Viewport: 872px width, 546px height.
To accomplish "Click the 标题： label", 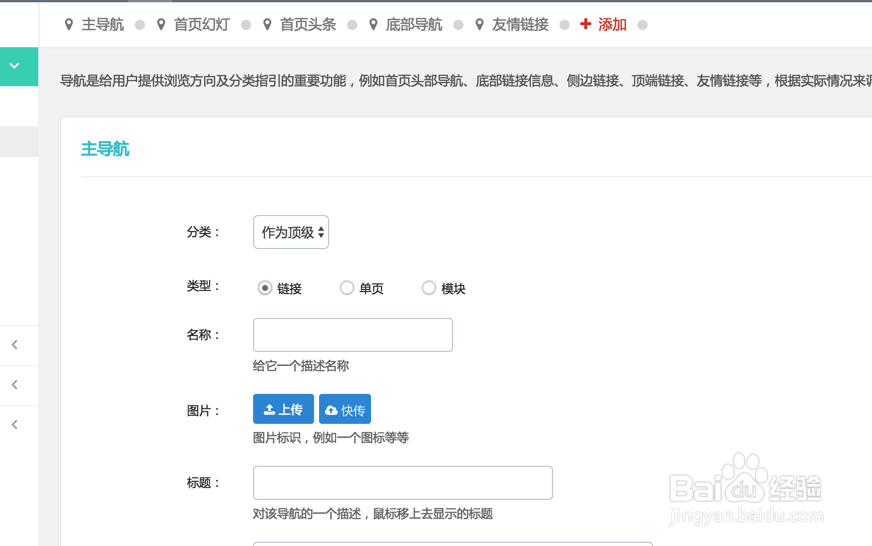I will (204, 483).
